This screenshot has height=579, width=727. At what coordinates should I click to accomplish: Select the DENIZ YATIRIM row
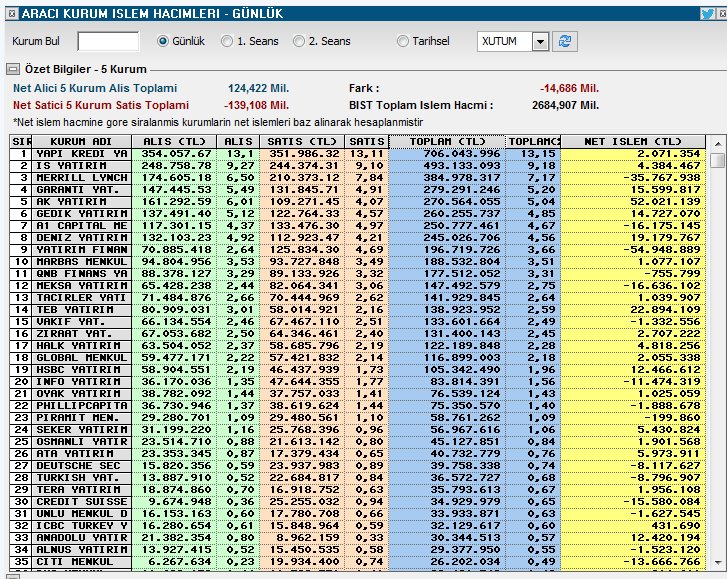click(x=357, y=238)
